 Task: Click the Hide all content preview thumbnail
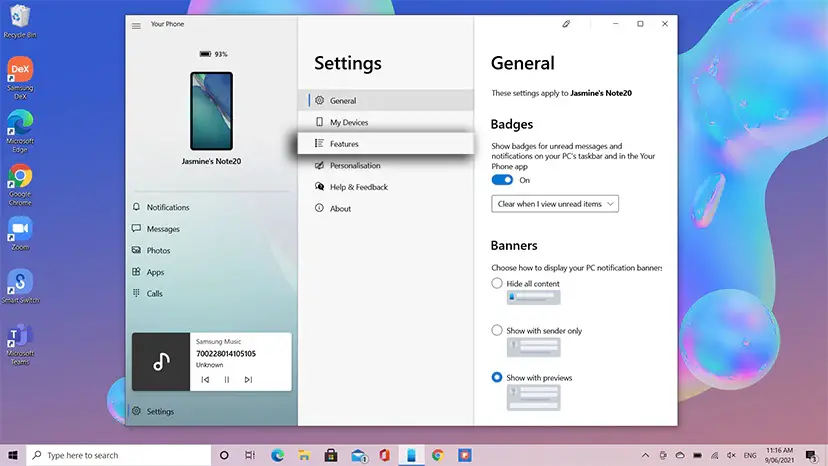[x=533, y=297]
